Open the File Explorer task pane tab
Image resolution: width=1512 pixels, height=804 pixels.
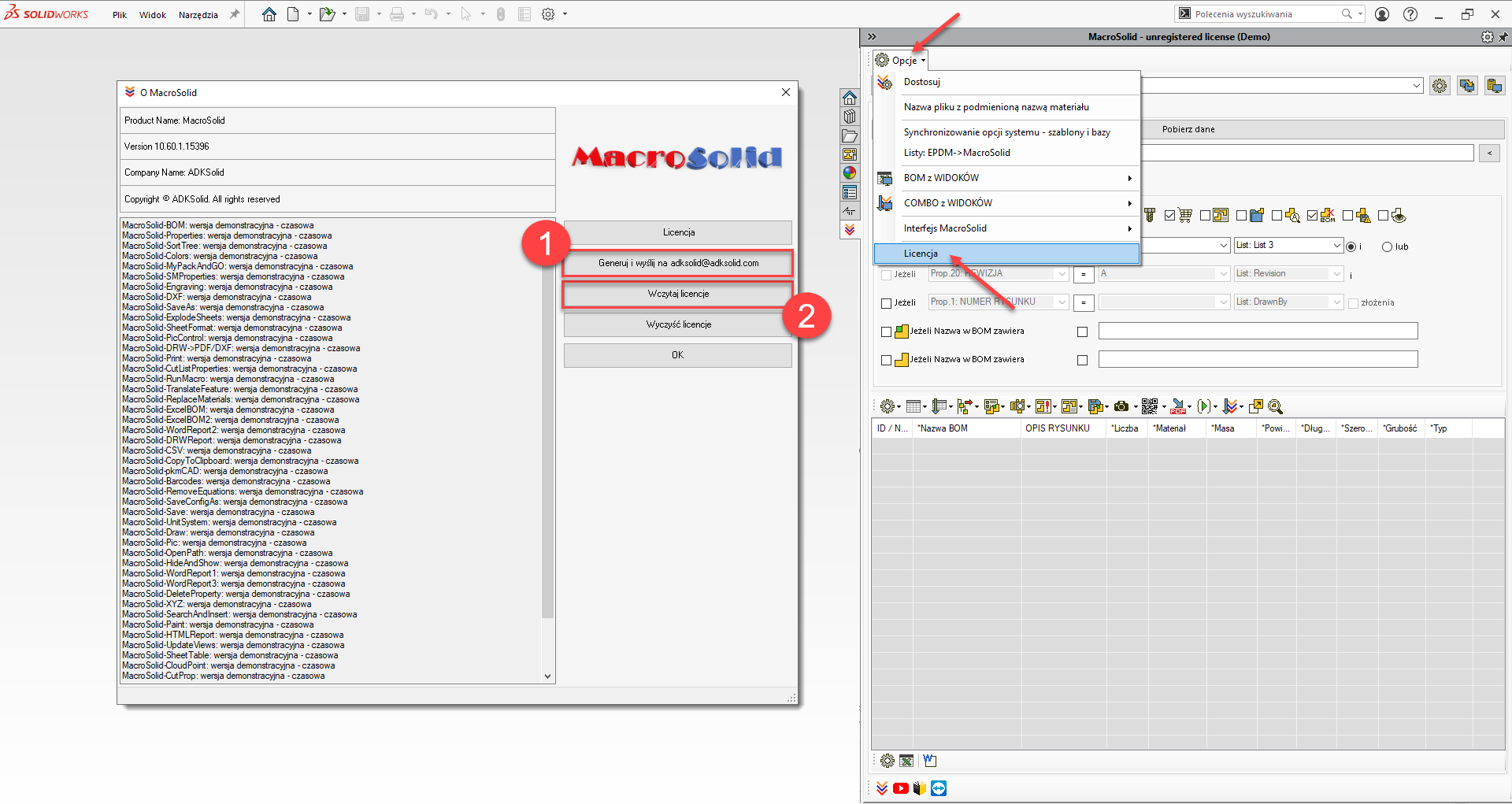tap(850, 135)
